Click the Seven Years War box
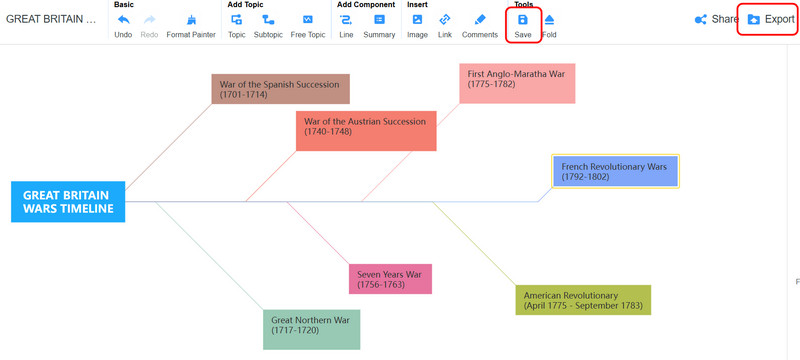The width and height of the screenshot is (800, 360). pos(390,279)
